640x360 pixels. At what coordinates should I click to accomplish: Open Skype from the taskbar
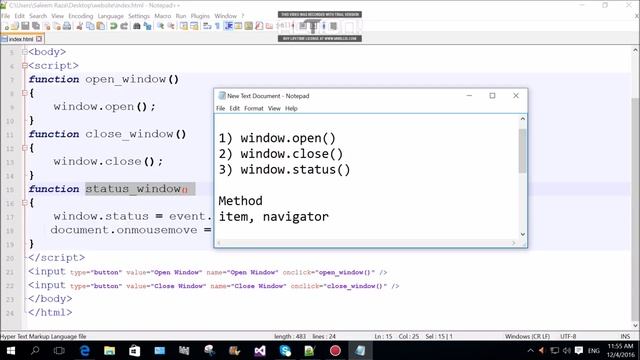coord(285,351)
